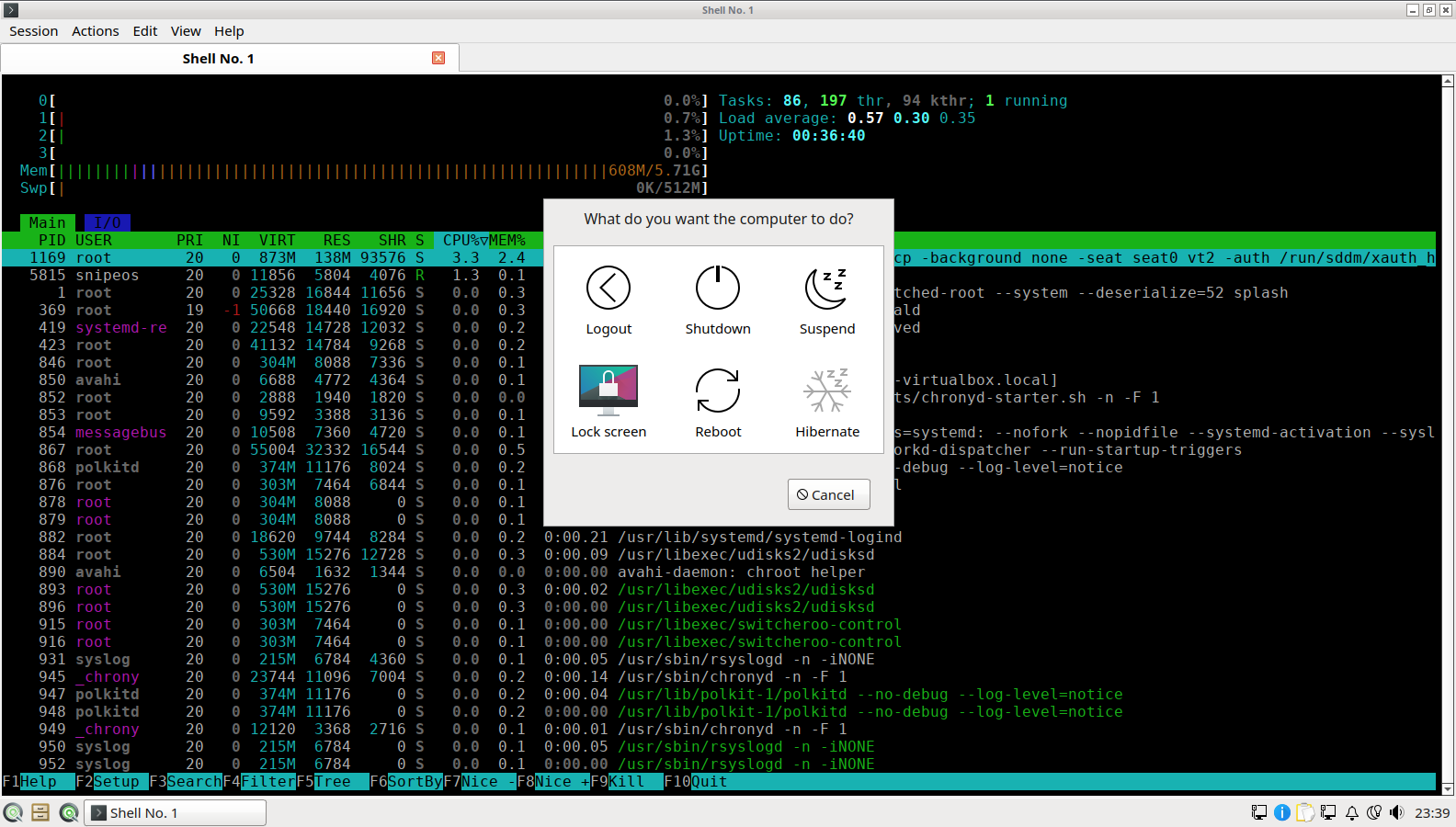The image size is (1456, 827).
Task: Click the leftmost network tray icon
Action: point(1259,812)
